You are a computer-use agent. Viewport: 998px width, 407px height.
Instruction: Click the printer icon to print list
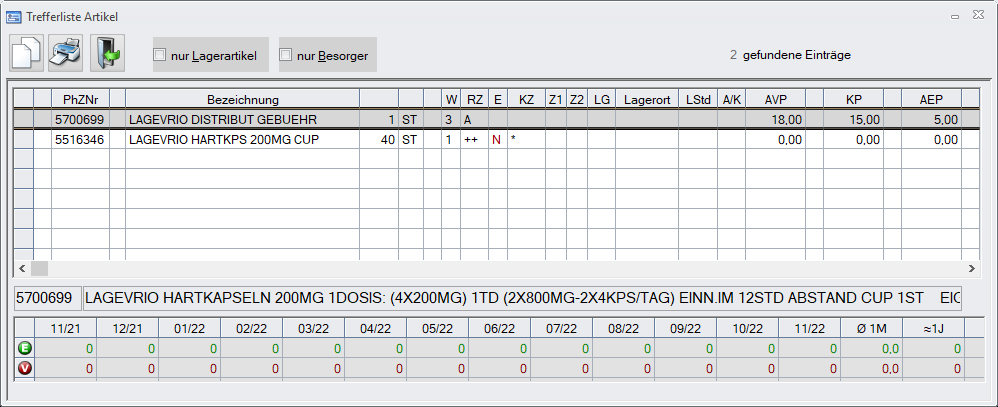pyautogui.click(x=66, y=53)
